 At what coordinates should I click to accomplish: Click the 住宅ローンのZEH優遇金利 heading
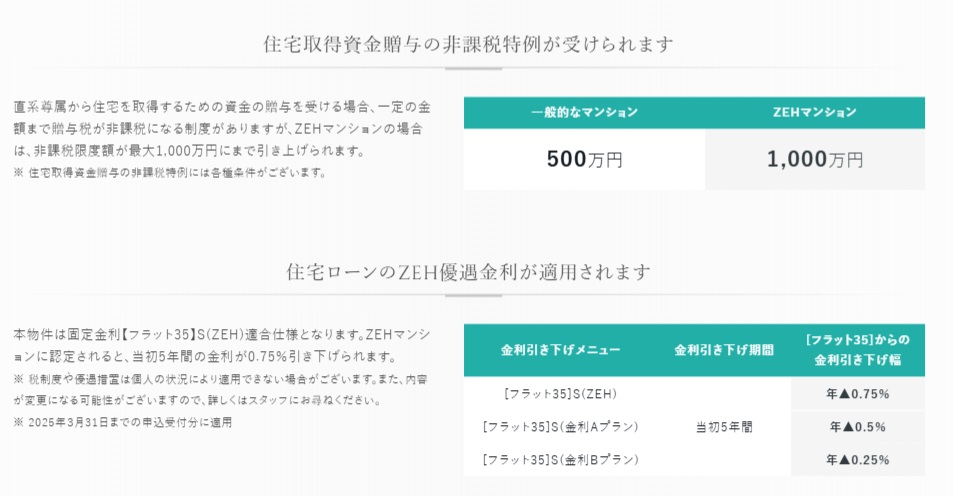[468, 272]
